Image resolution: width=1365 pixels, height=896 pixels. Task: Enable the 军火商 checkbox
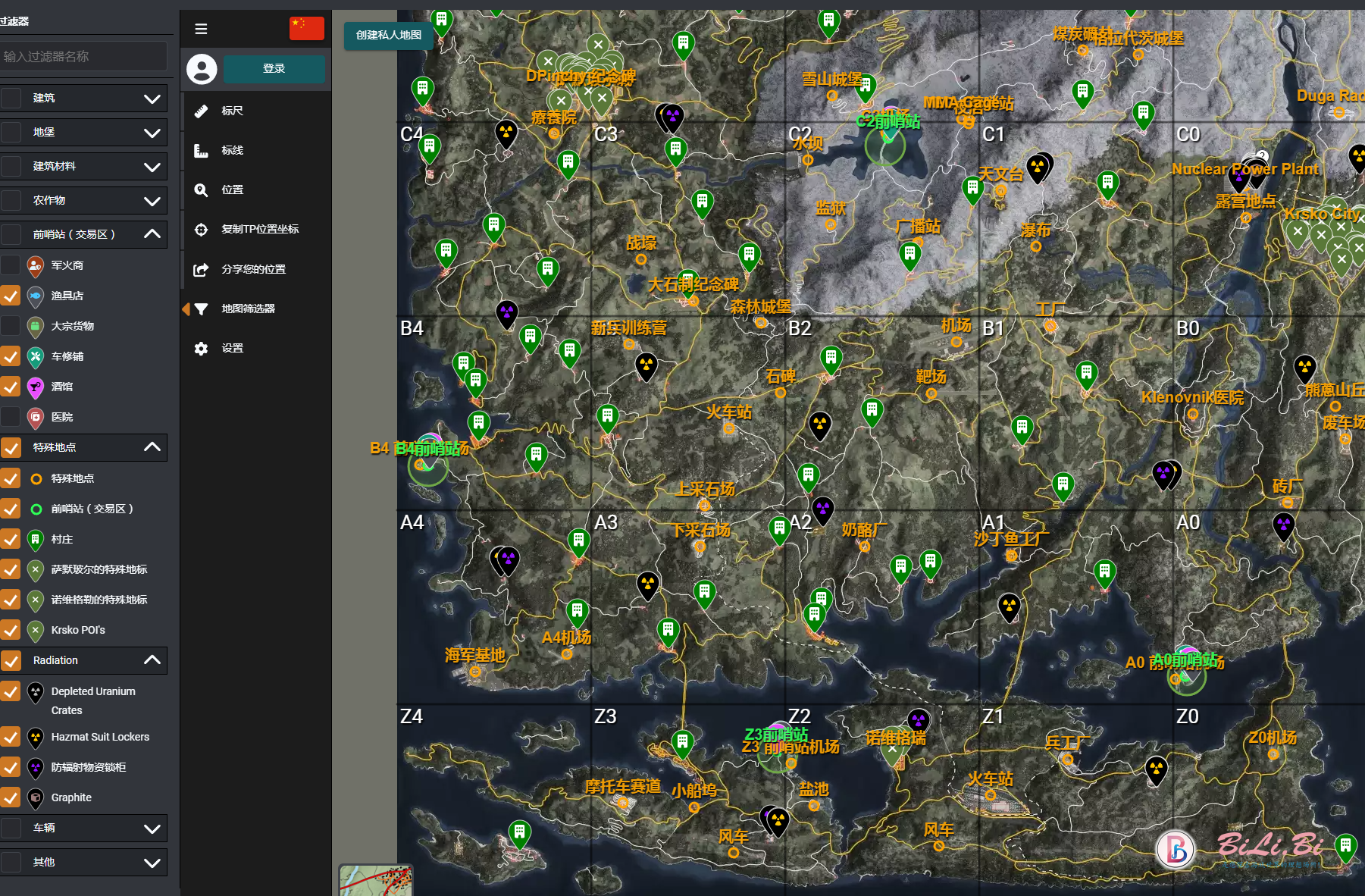11,265
